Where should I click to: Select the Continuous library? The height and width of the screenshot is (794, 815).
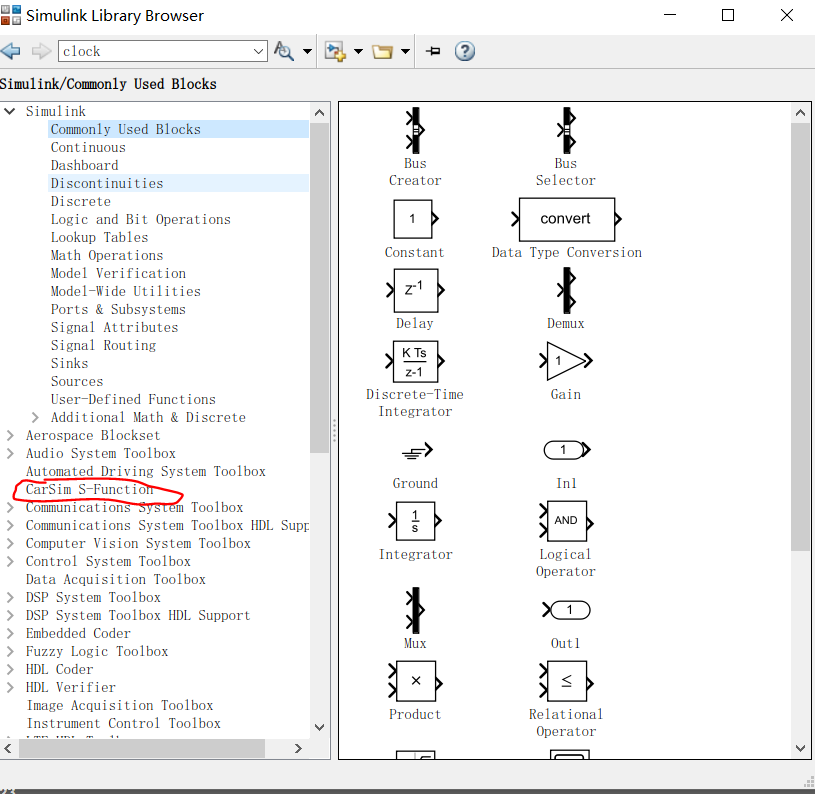coord(88,148)
